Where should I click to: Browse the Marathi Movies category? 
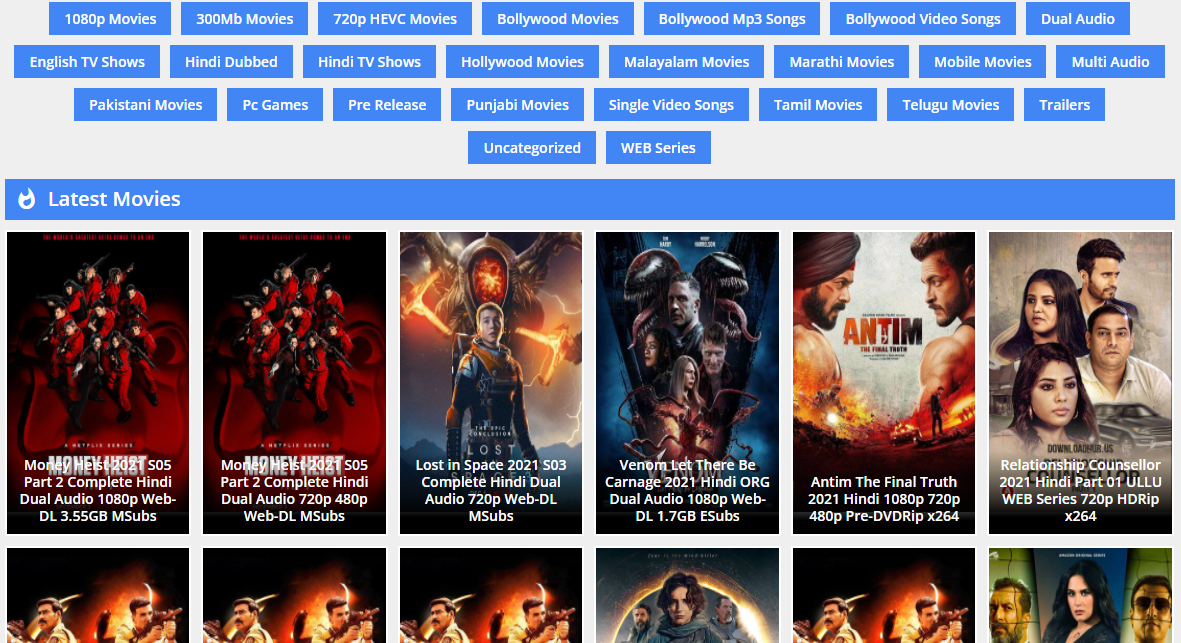click(x=841, y=62)
